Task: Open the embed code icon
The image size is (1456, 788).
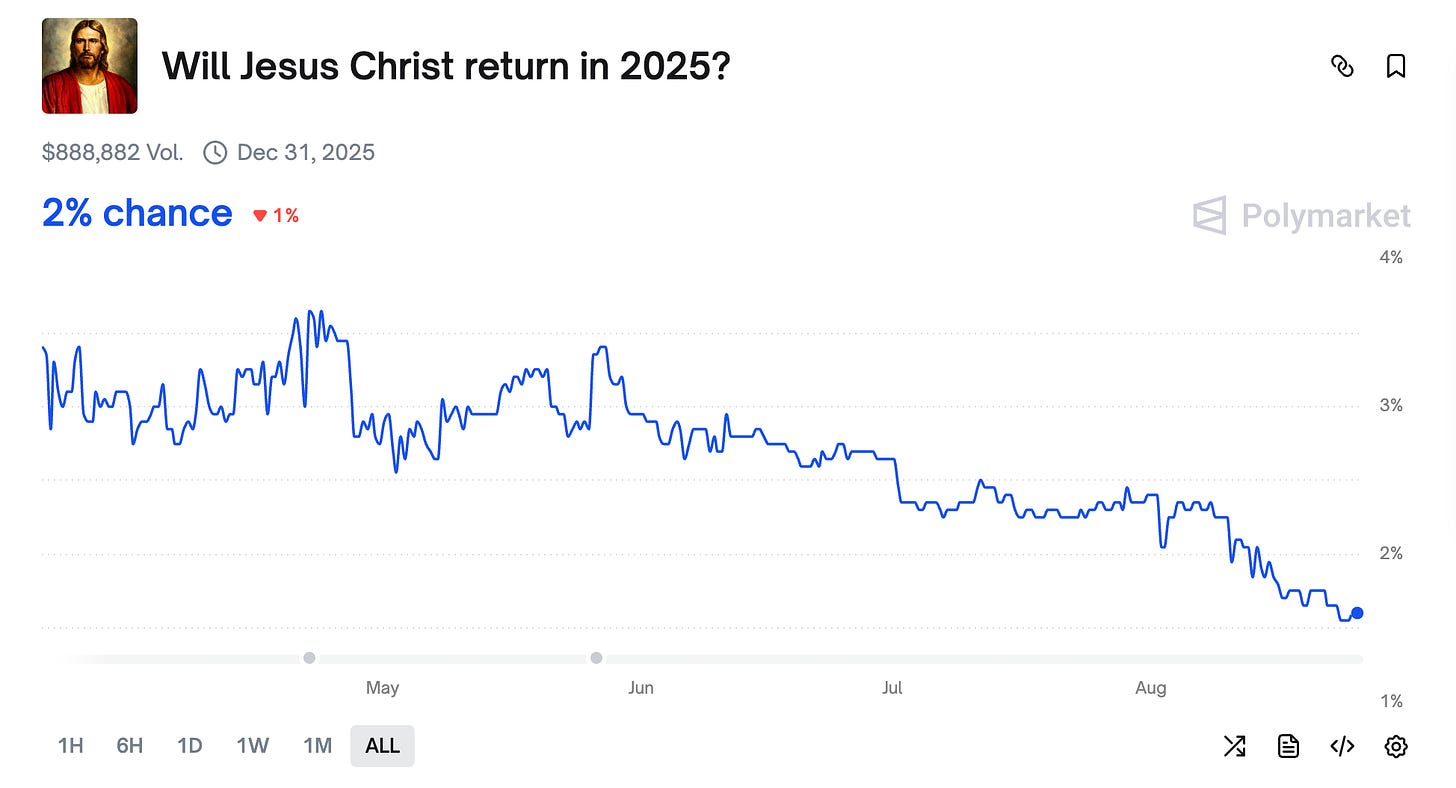Action: (x=1342, y=746)
